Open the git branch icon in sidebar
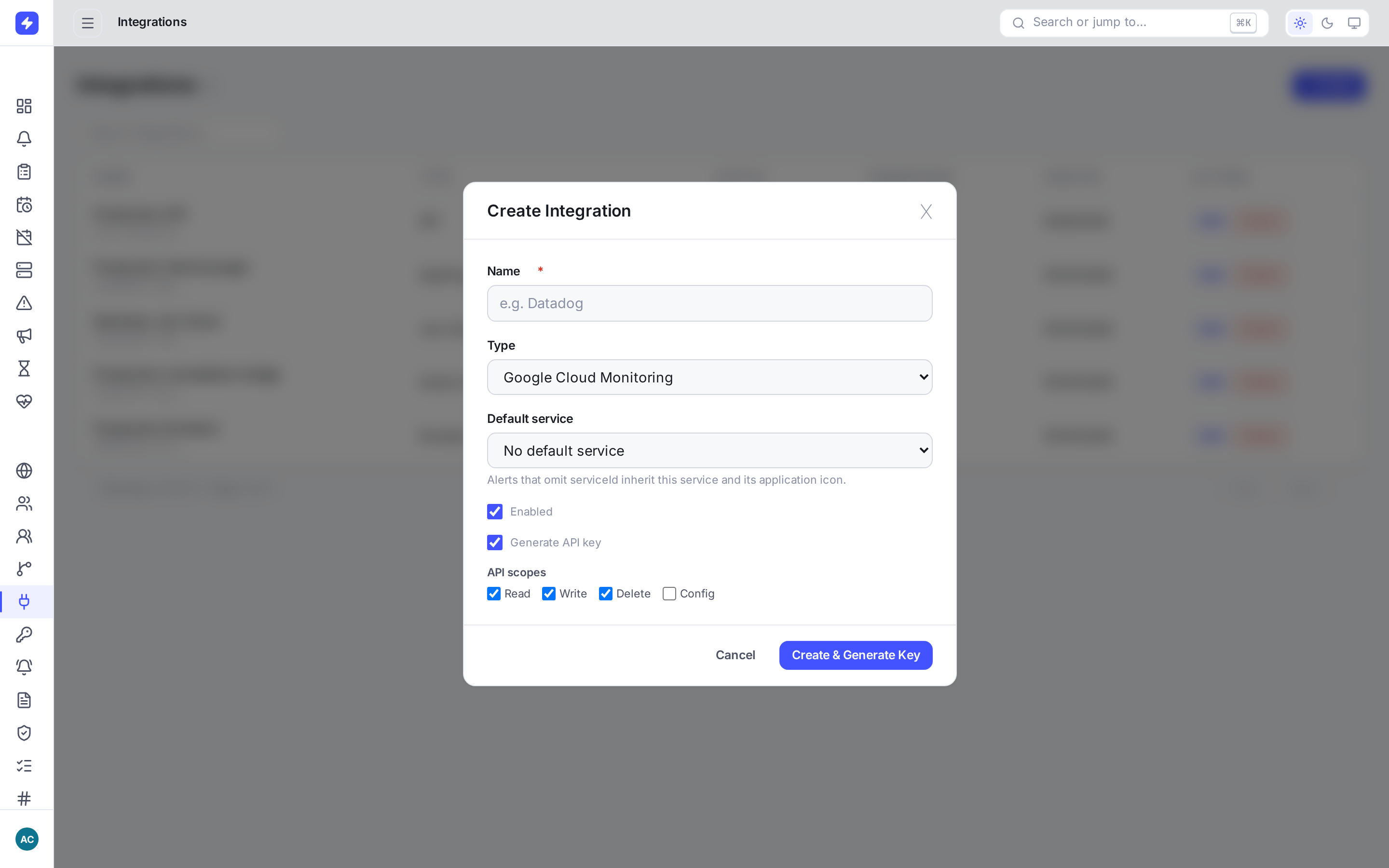 pos(24,569)
